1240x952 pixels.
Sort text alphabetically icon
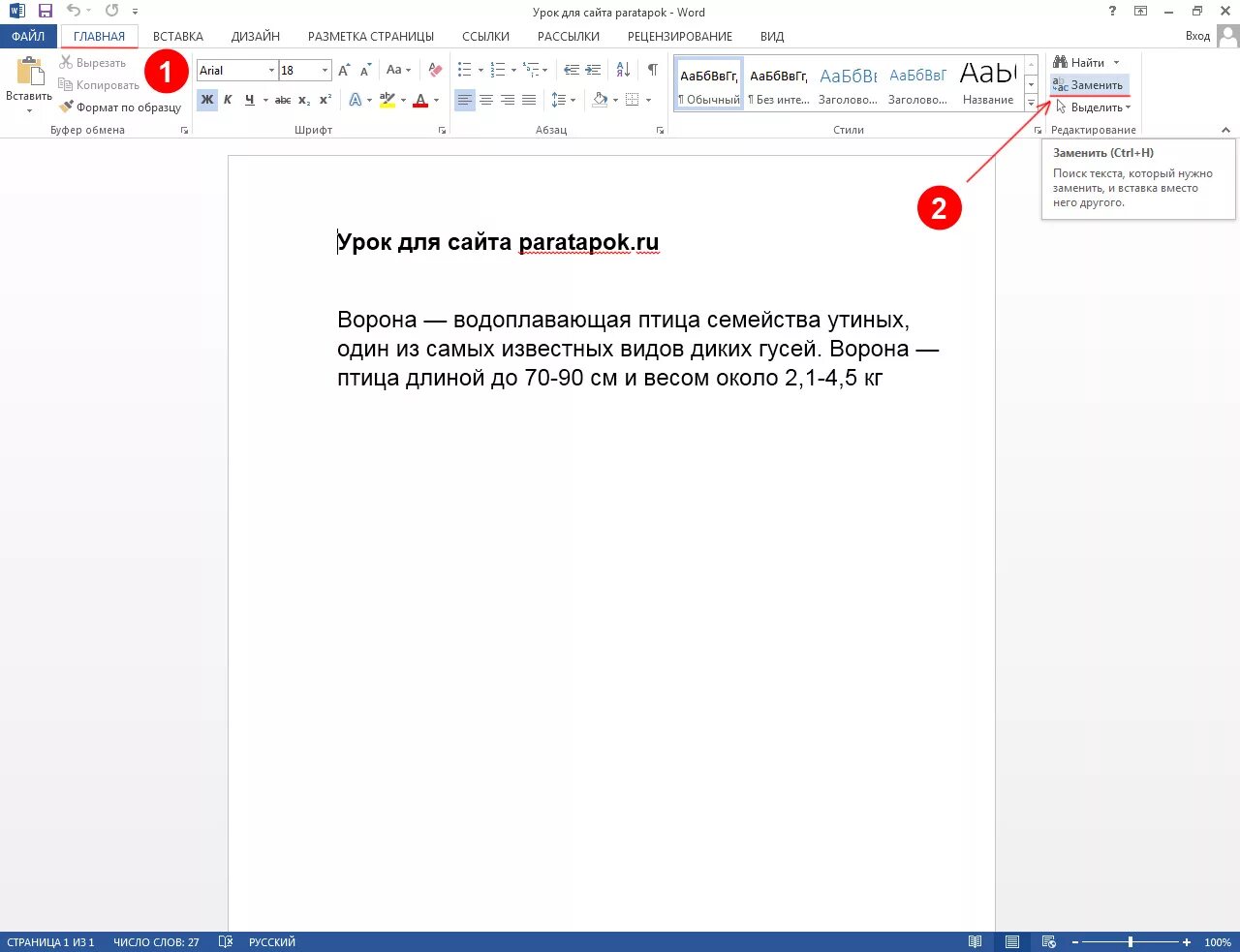coord(623,70)
